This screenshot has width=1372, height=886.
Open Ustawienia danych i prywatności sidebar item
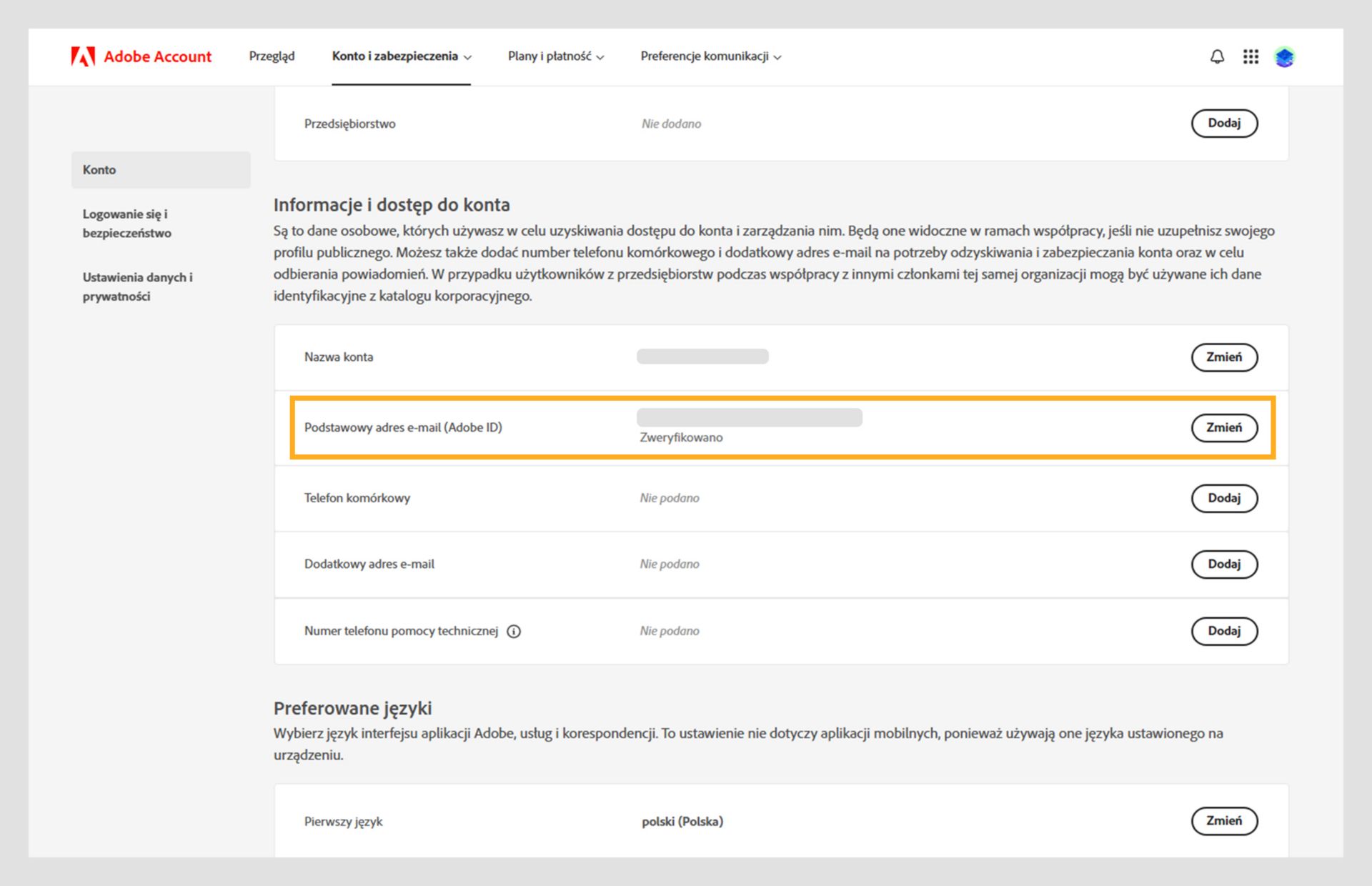(138, 287)
